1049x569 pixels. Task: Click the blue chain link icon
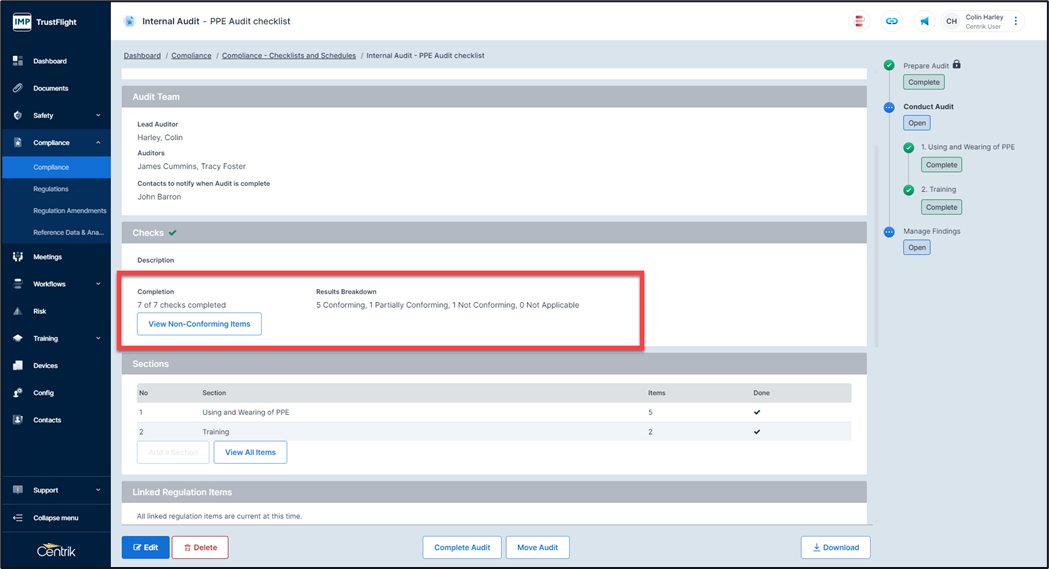tap(892, 21)
